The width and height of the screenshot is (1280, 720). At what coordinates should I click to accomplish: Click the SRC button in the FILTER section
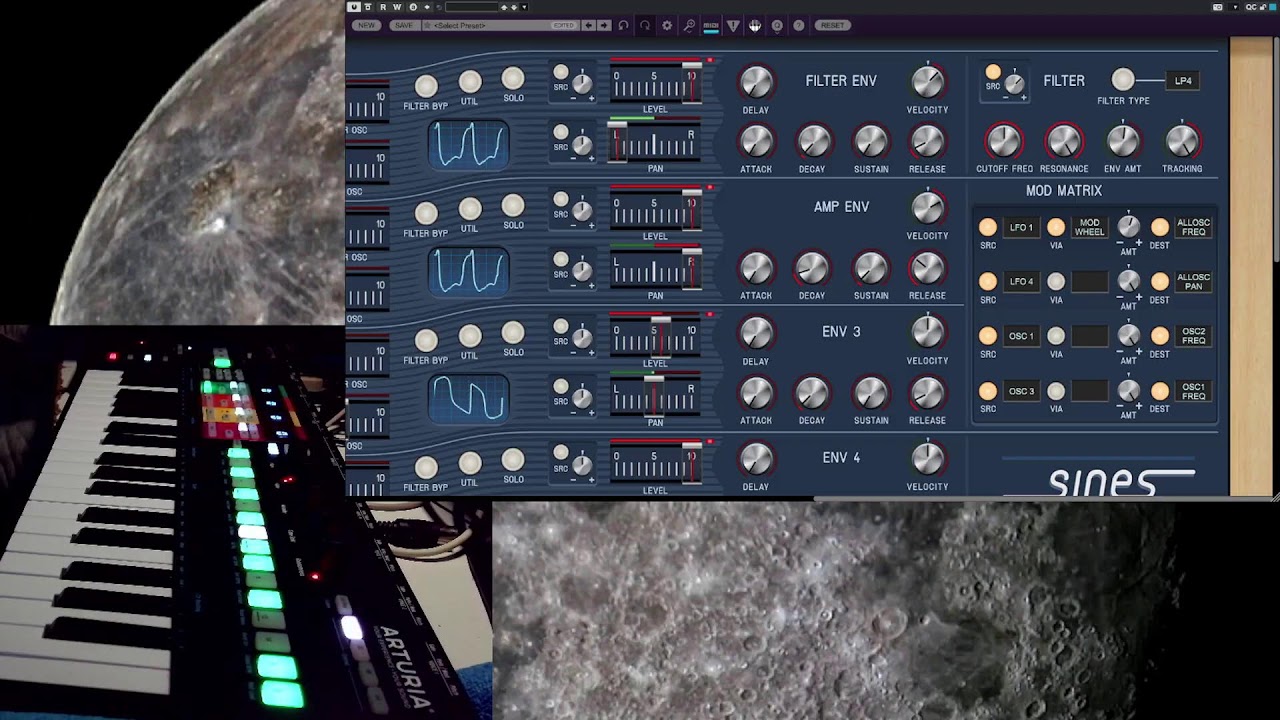point(992,72)
